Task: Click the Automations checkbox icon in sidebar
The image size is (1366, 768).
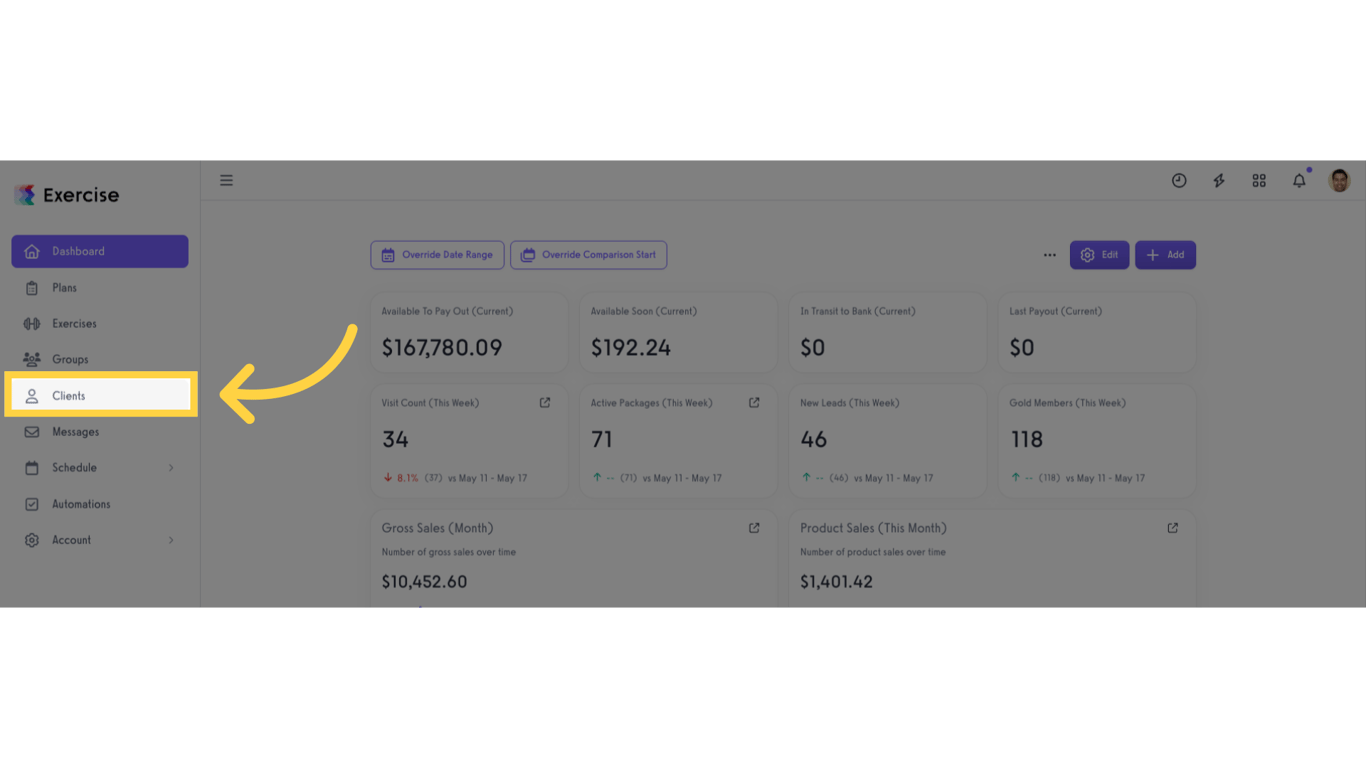Action: (33, 503)
